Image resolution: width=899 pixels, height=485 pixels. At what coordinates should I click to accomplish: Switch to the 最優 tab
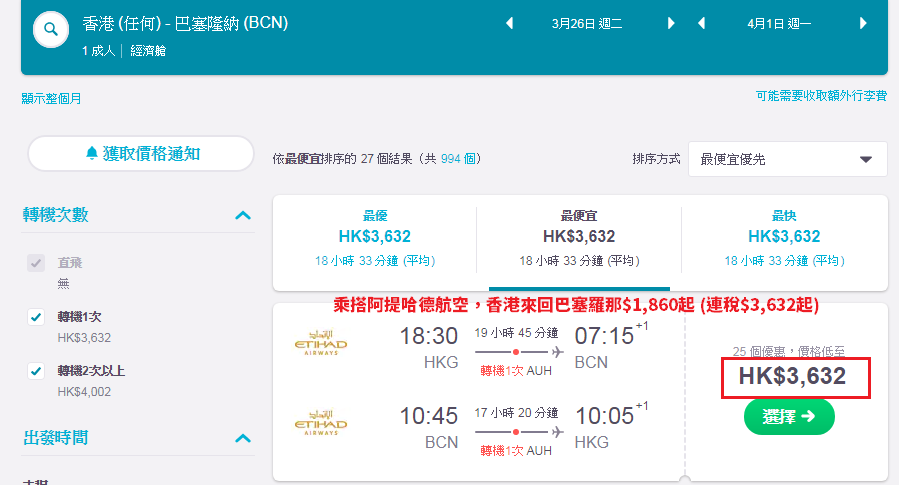pyautogui.click(x=375, y=238)
